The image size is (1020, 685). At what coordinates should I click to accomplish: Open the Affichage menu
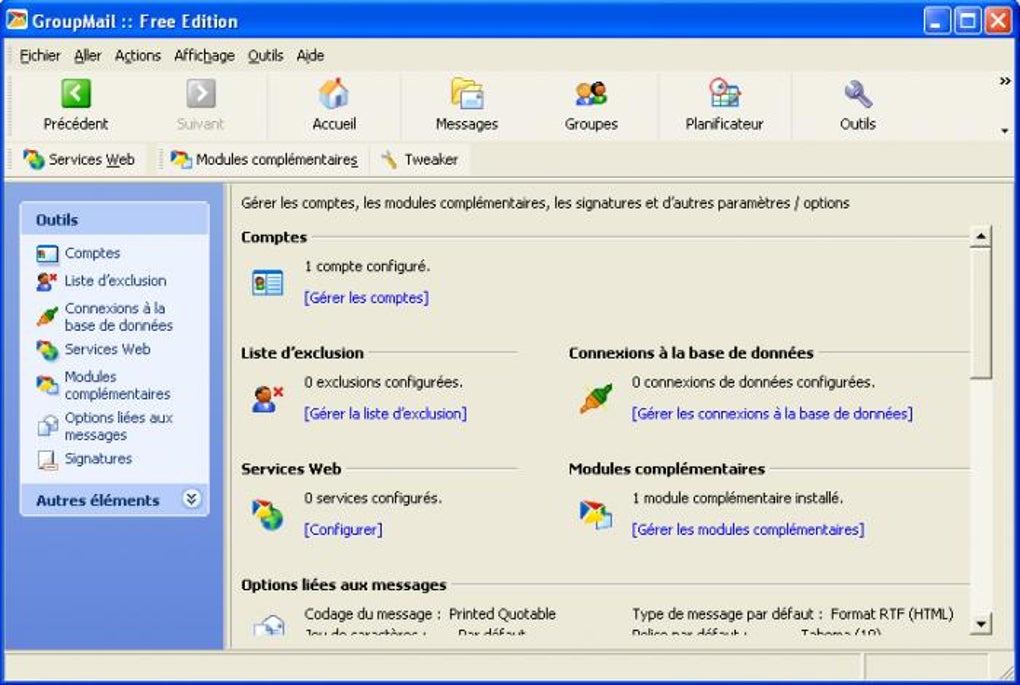[204, 56]
